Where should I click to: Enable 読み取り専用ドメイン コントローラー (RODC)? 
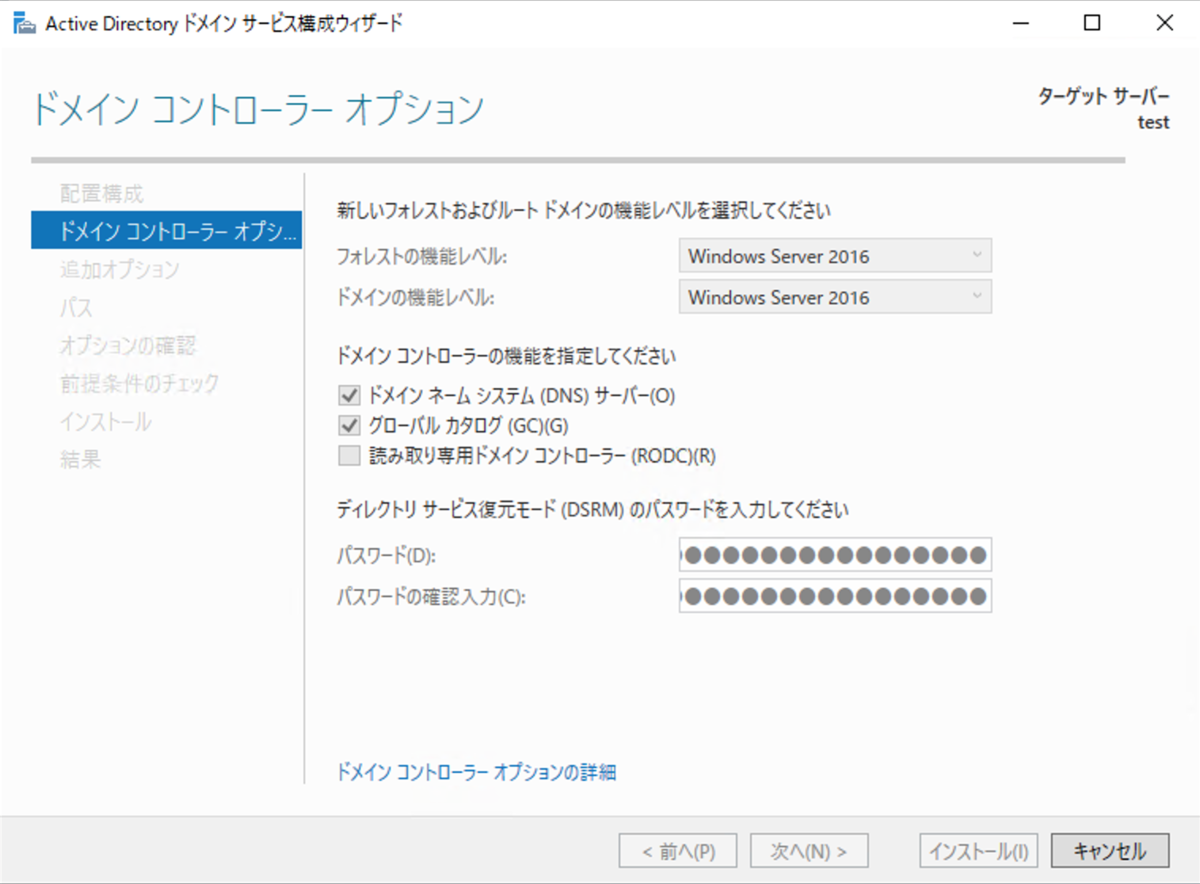pos(349,456)
